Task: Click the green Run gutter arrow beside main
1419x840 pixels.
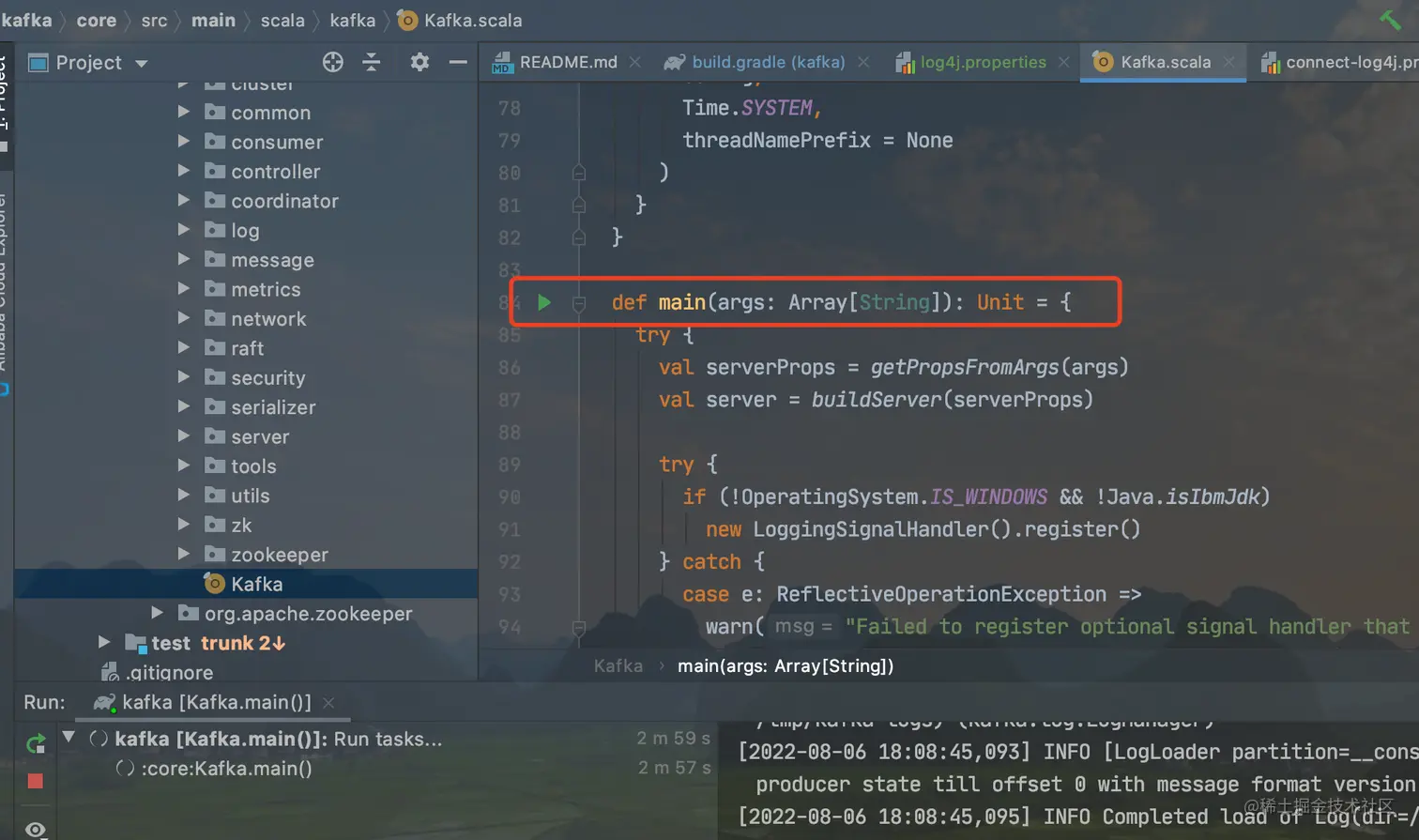Action: tap(544, 302)
